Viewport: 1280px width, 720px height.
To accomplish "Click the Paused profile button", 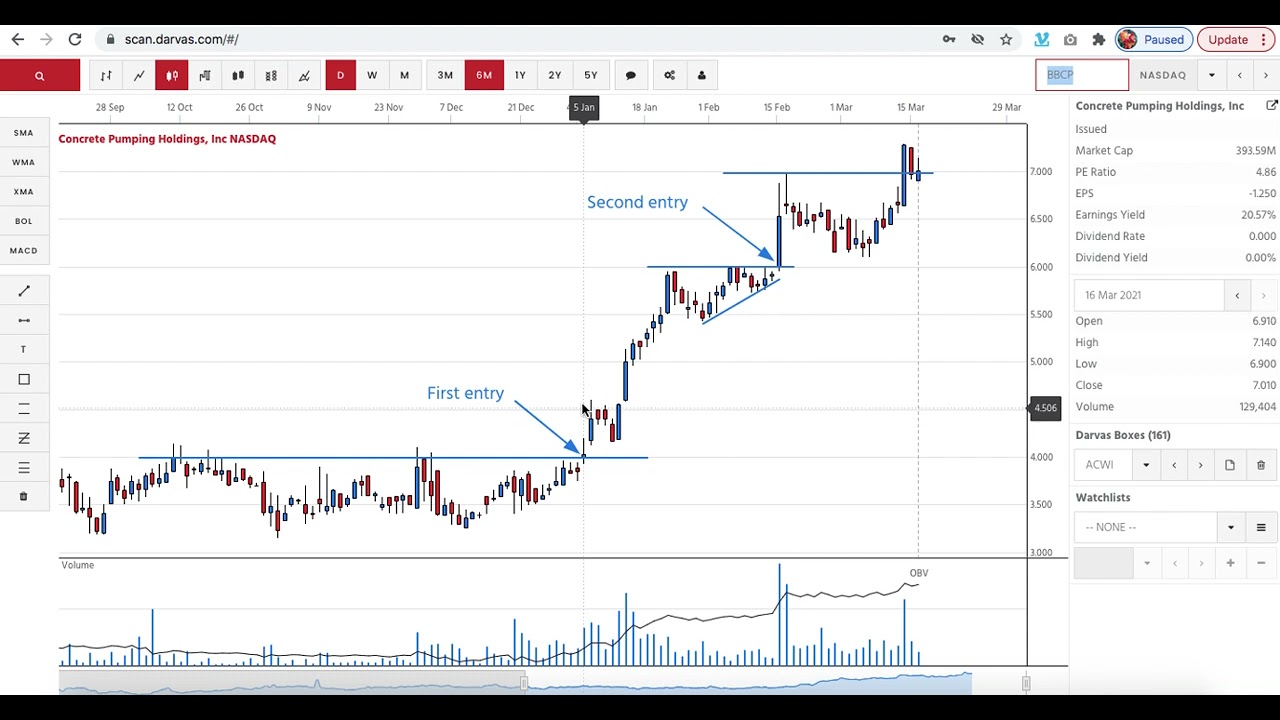I will coord(1154,39).
